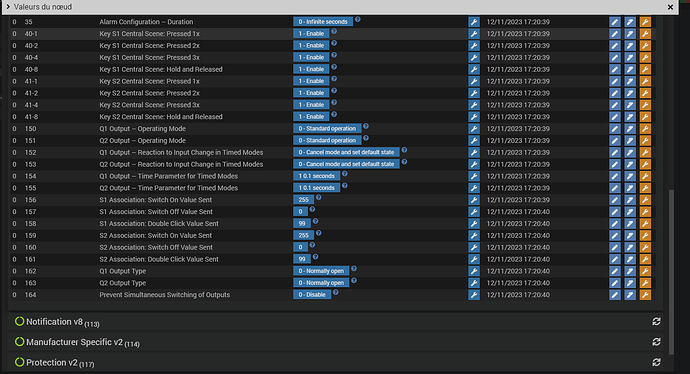This screenshot has height=374, width=690.
Task: Click the blue wrench for Prevent Simultaneous Switching of Outputs
Action: pyautogui.click(x=474, y=295)
